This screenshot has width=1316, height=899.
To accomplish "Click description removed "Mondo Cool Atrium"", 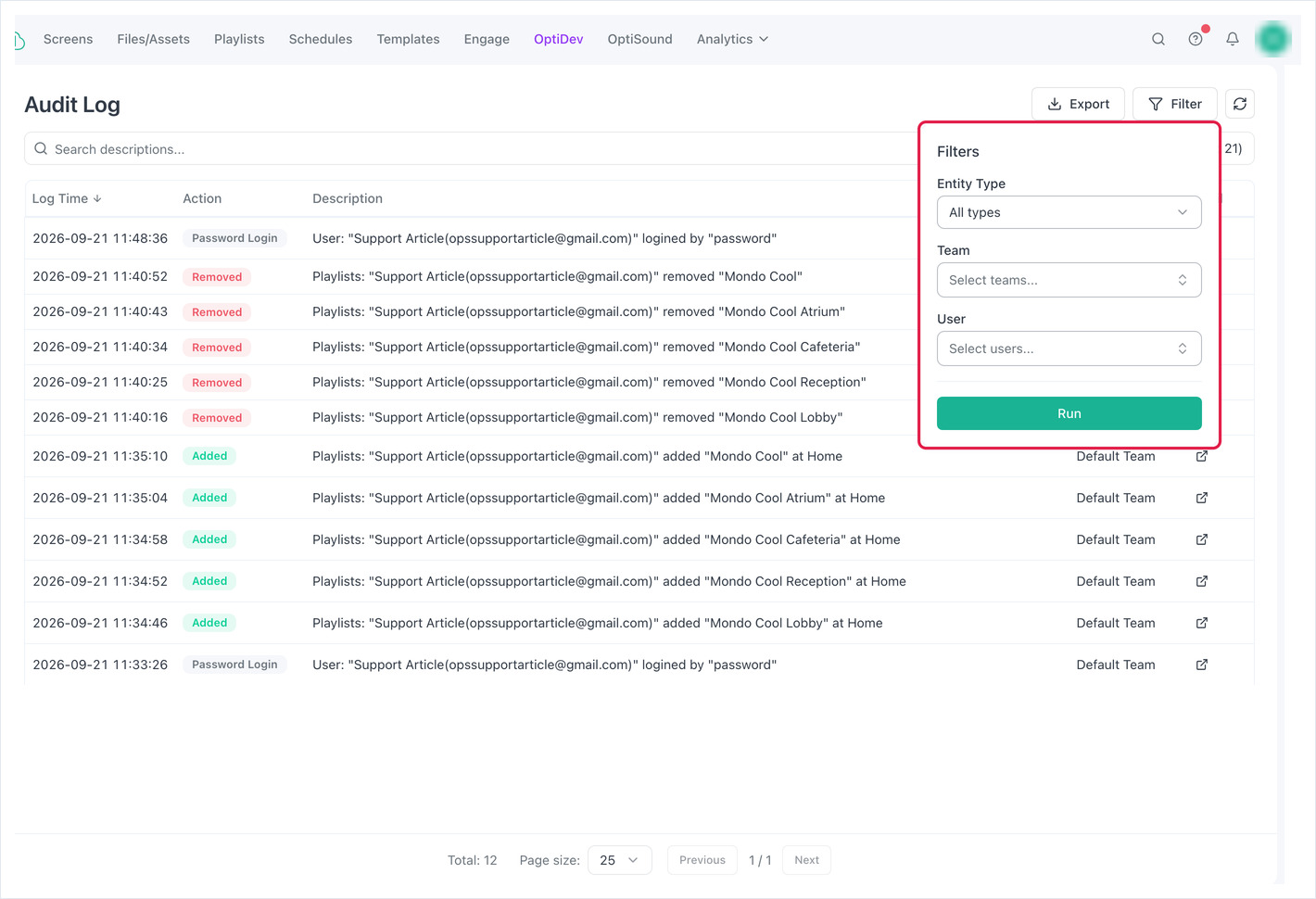I will click(x=579, y=311).
